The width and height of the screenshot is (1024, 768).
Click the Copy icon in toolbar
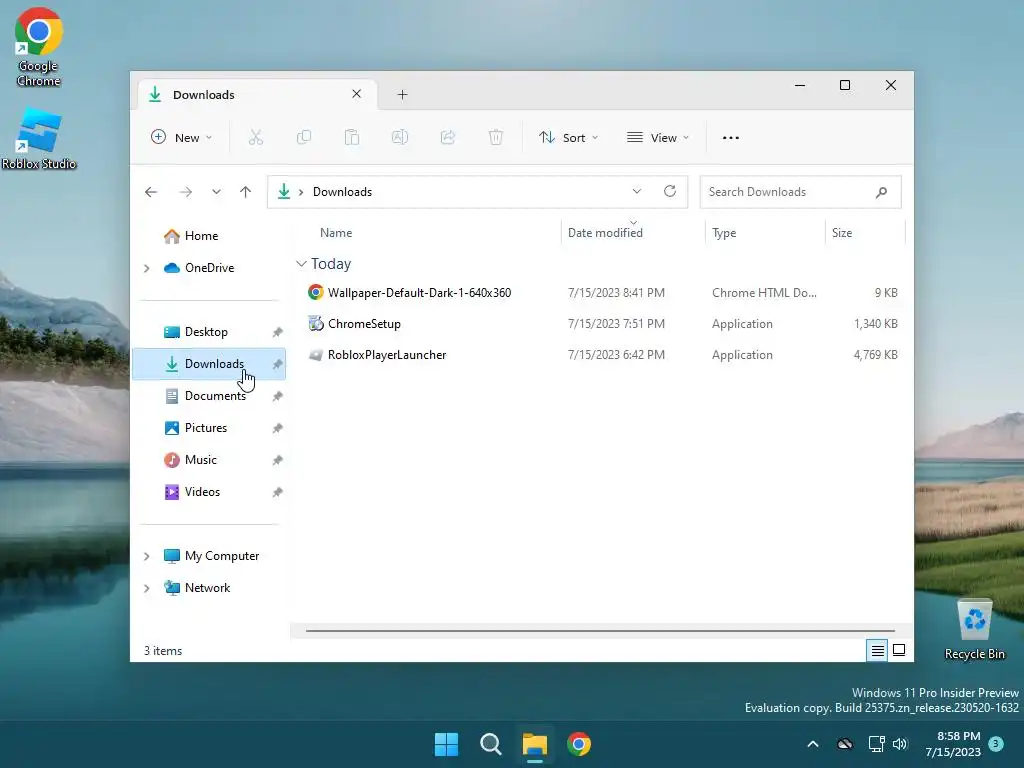(x=304, y=137)
